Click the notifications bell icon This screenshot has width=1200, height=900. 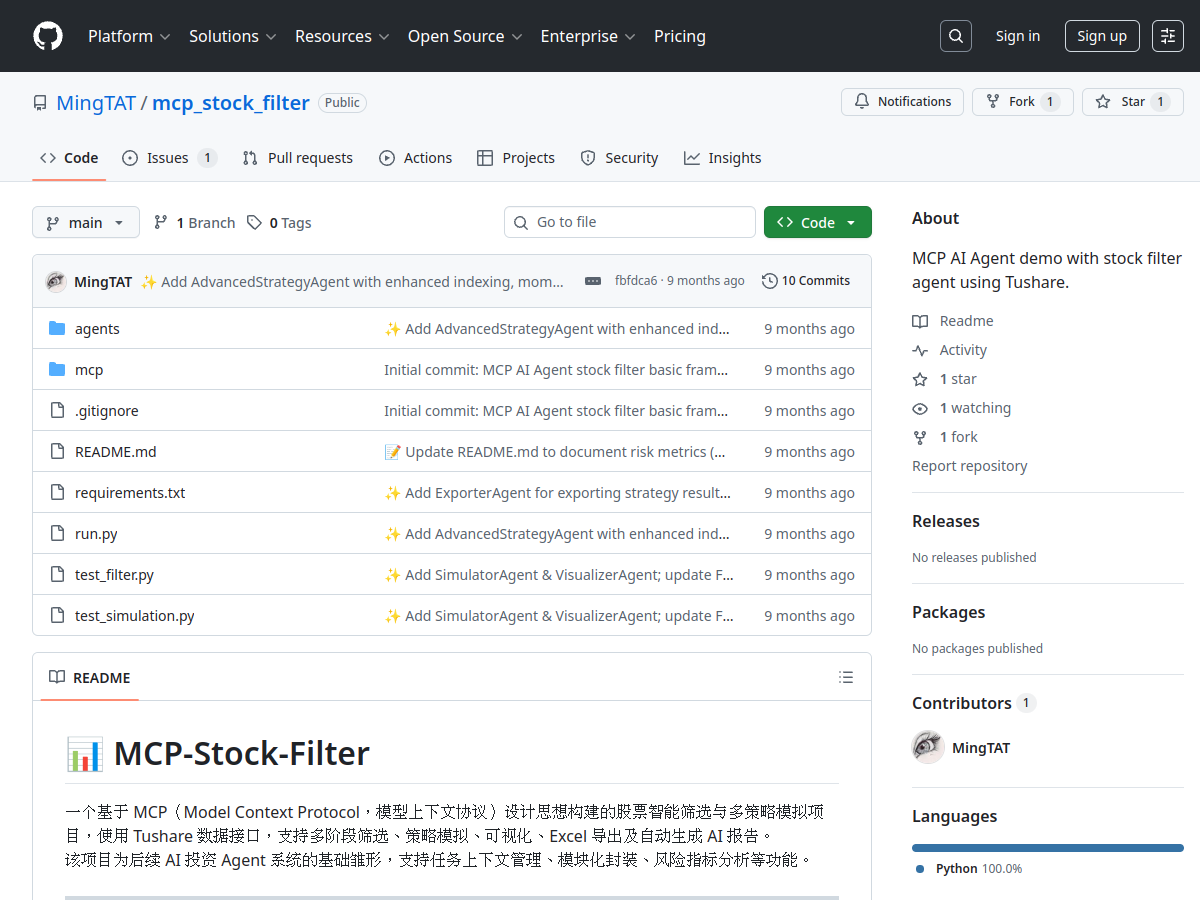(x=861, y=101)
